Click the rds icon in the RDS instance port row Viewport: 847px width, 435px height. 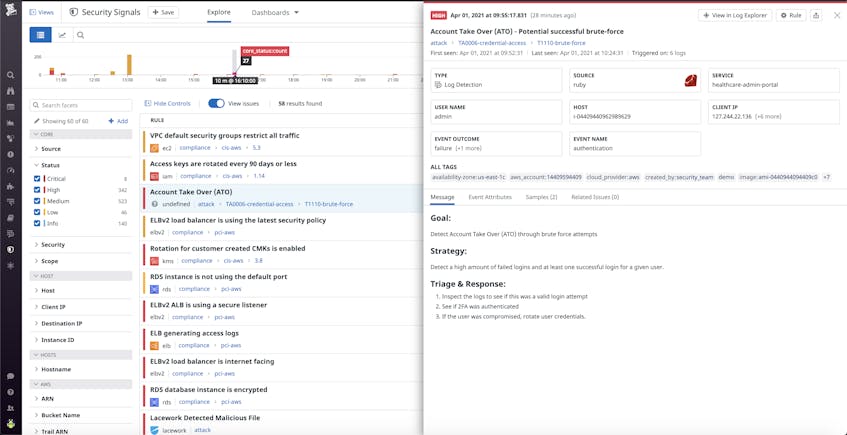tap(154, 289)
